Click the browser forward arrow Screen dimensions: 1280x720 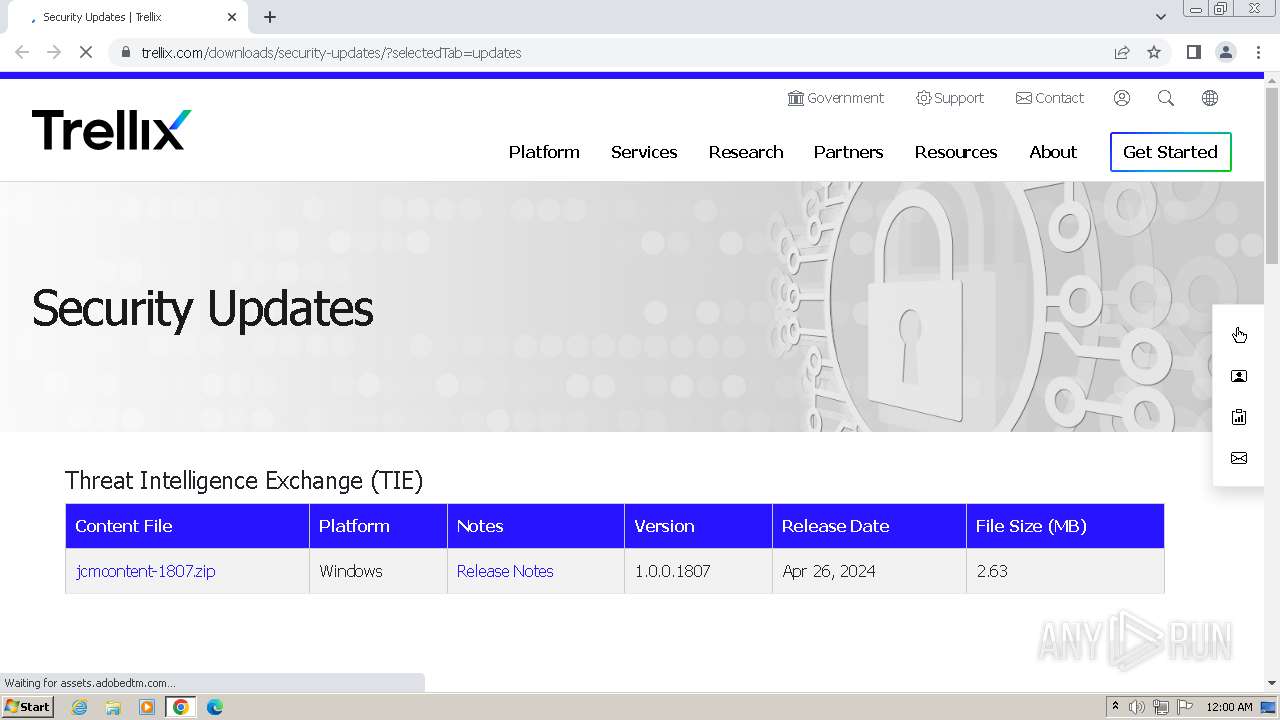(54, 52)
